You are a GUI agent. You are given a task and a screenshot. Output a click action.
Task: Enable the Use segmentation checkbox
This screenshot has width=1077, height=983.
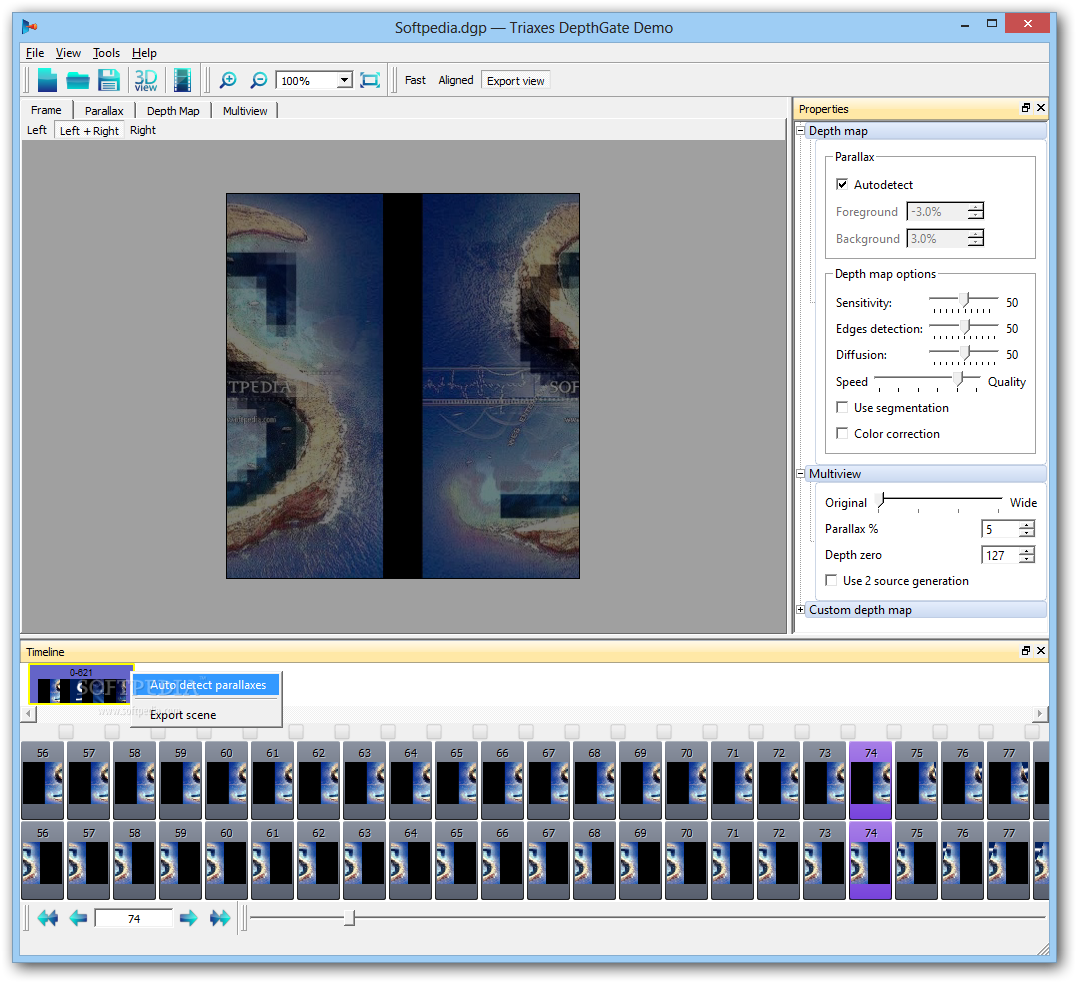point(842,407)
